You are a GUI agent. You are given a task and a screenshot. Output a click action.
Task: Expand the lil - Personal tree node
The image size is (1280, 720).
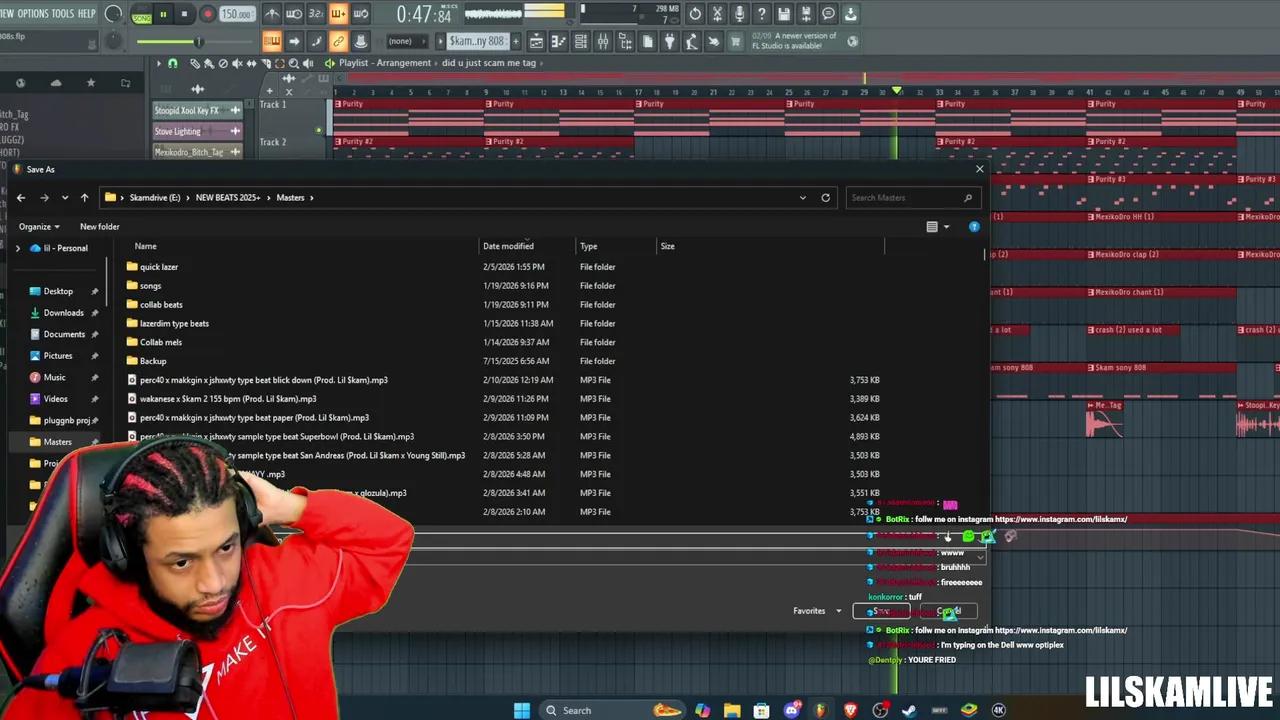(17, 248)
